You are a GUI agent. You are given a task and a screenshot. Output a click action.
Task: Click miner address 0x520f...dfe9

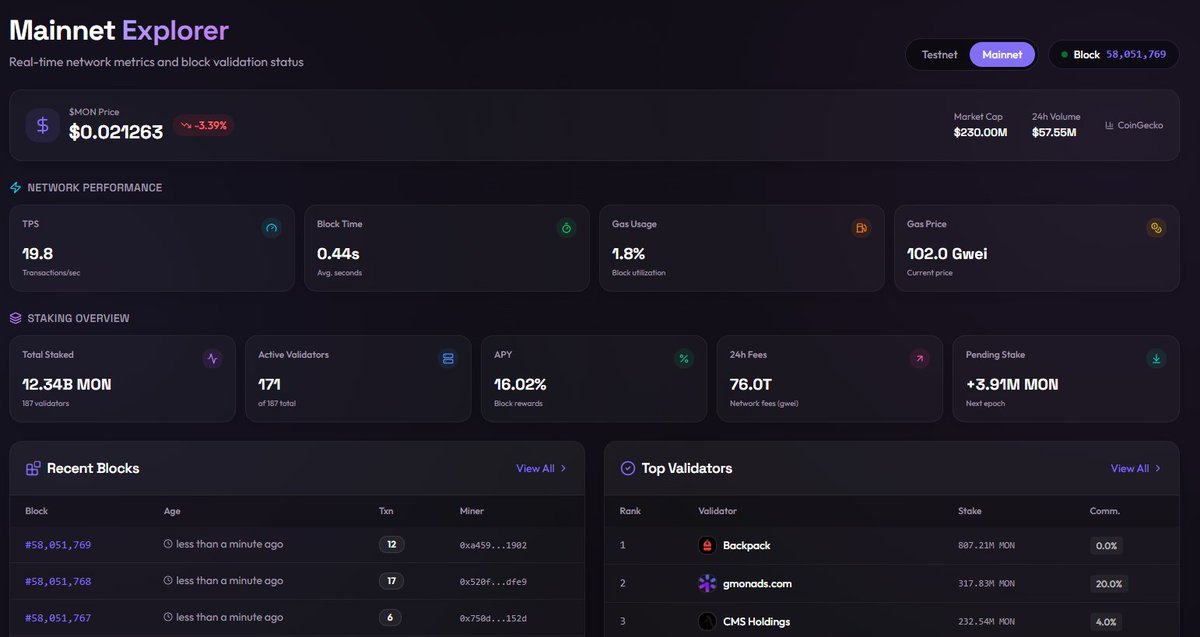pyautogui.click(x=493, y=581)
